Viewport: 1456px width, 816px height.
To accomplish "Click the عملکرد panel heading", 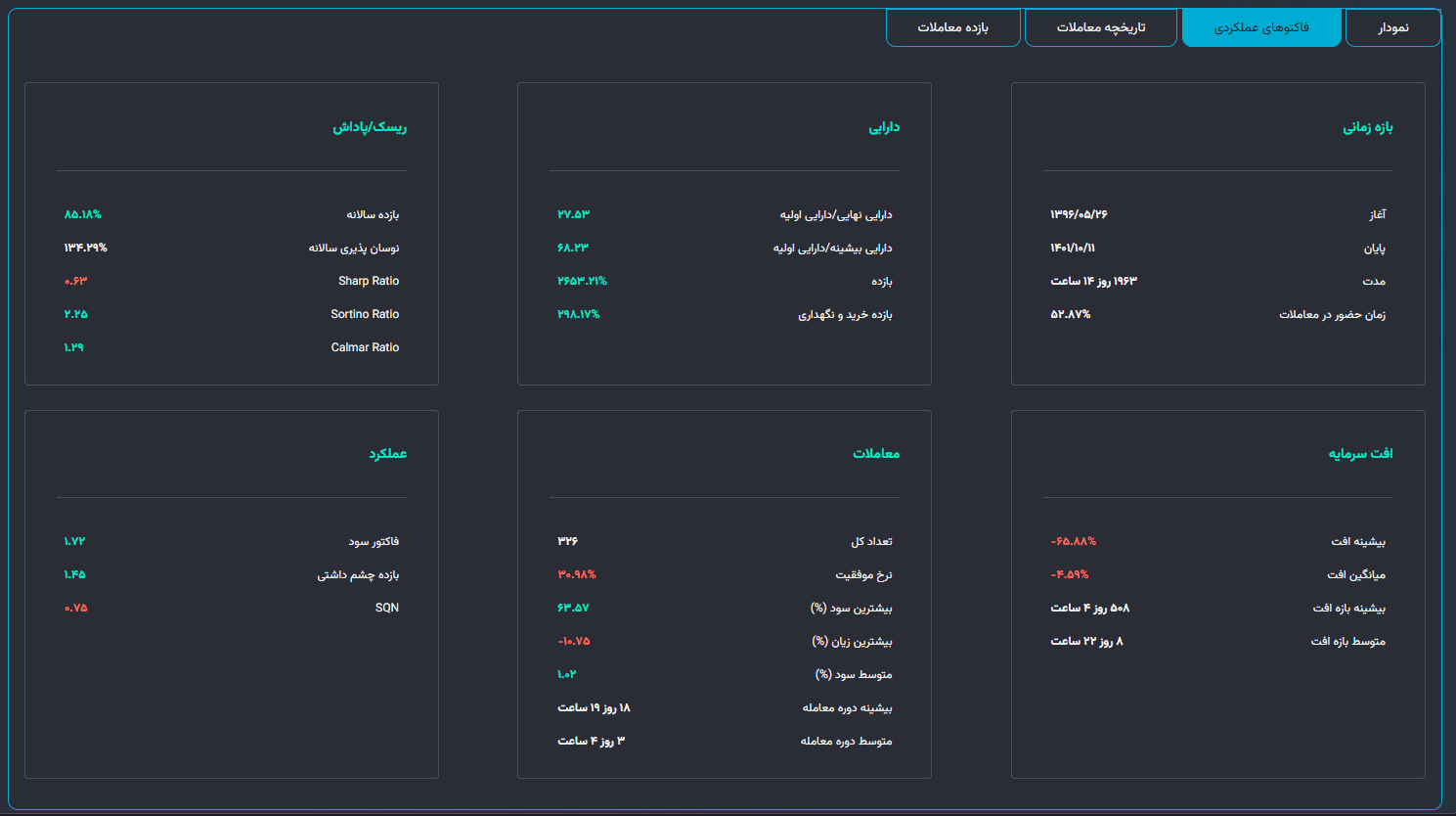I will [387, 454].
